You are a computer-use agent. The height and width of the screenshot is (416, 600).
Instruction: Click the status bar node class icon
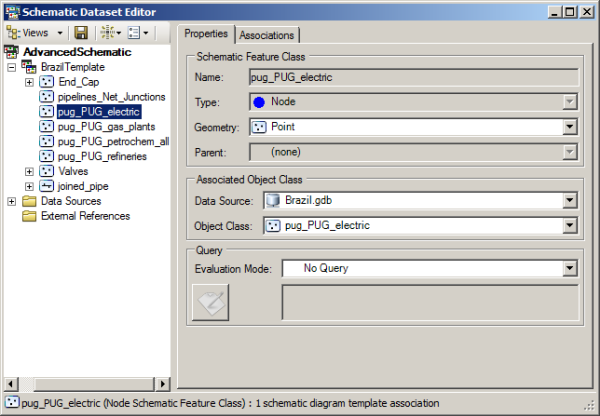12,402
